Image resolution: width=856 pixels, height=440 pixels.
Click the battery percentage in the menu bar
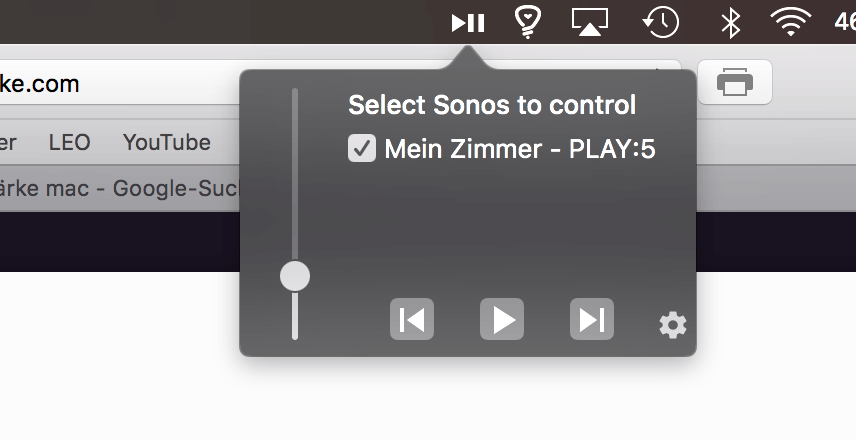[x=845, y=22]
